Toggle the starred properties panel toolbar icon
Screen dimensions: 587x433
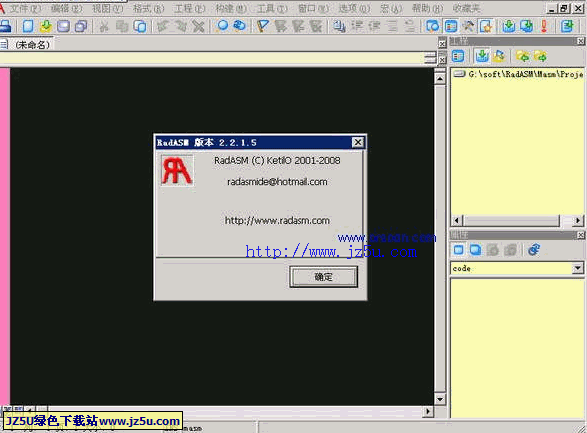coord(486,26)
